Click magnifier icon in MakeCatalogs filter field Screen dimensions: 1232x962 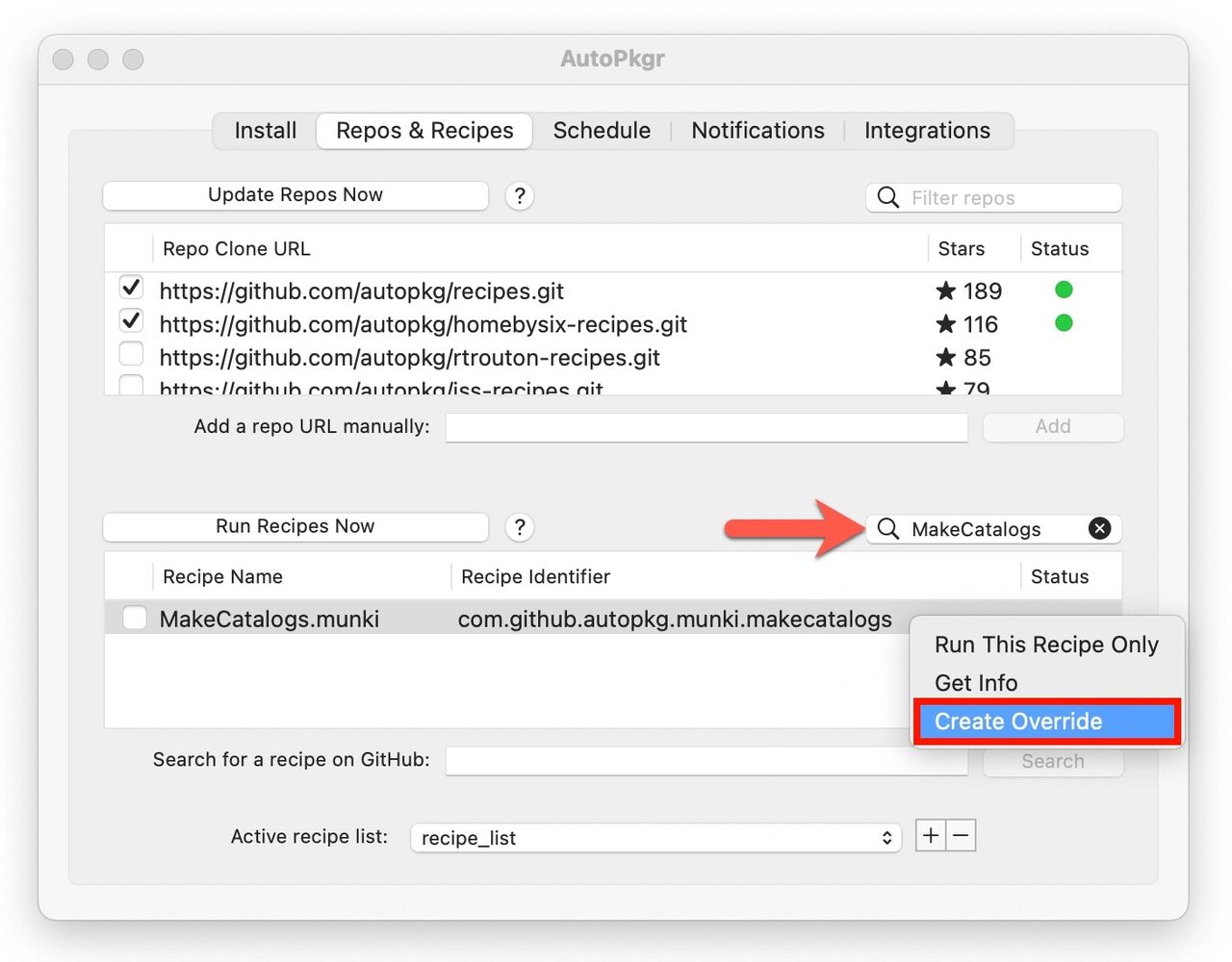[888, 529]
